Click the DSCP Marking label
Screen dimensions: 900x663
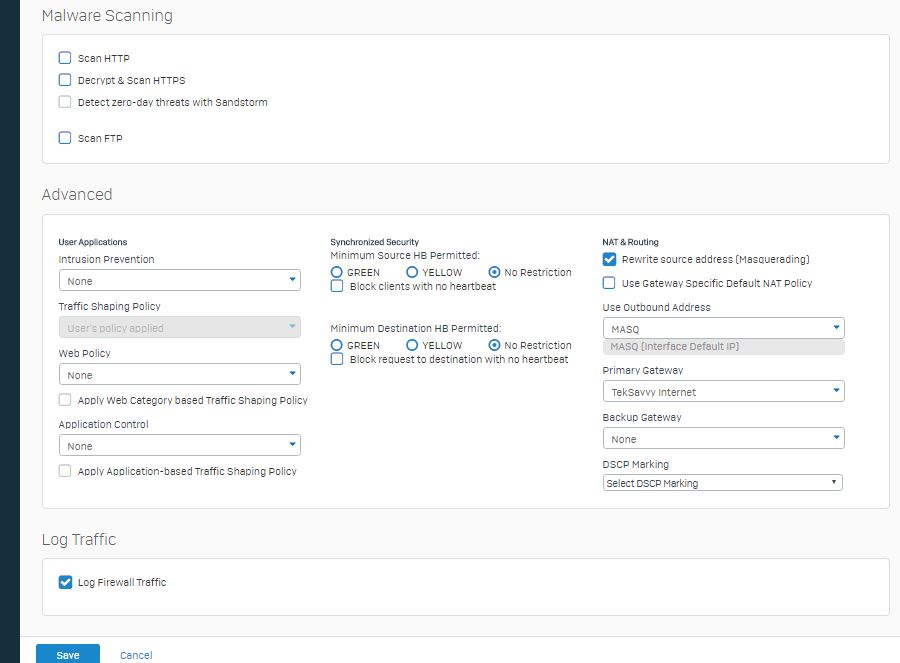(x=635, y=464)
